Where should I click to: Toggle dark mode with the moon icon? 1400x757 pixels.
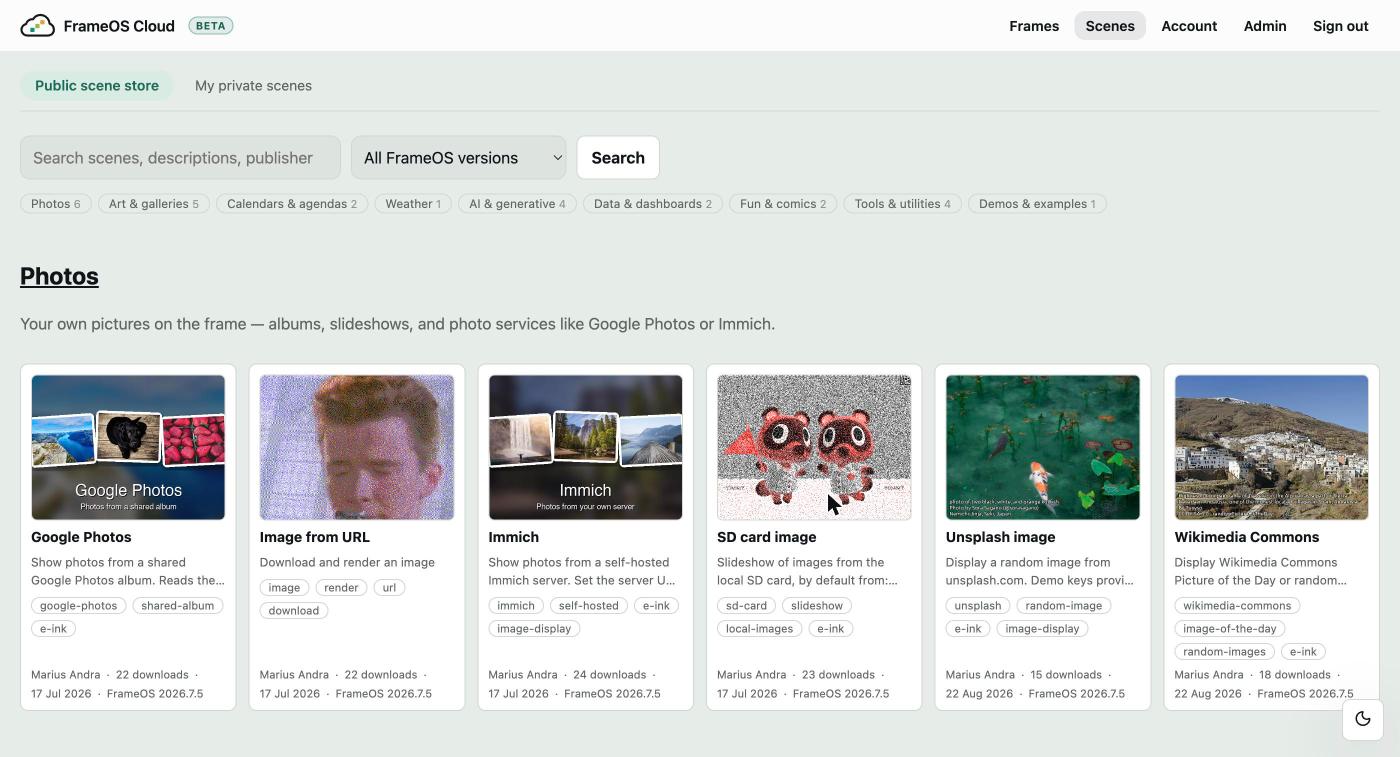tap(1362, 719)
